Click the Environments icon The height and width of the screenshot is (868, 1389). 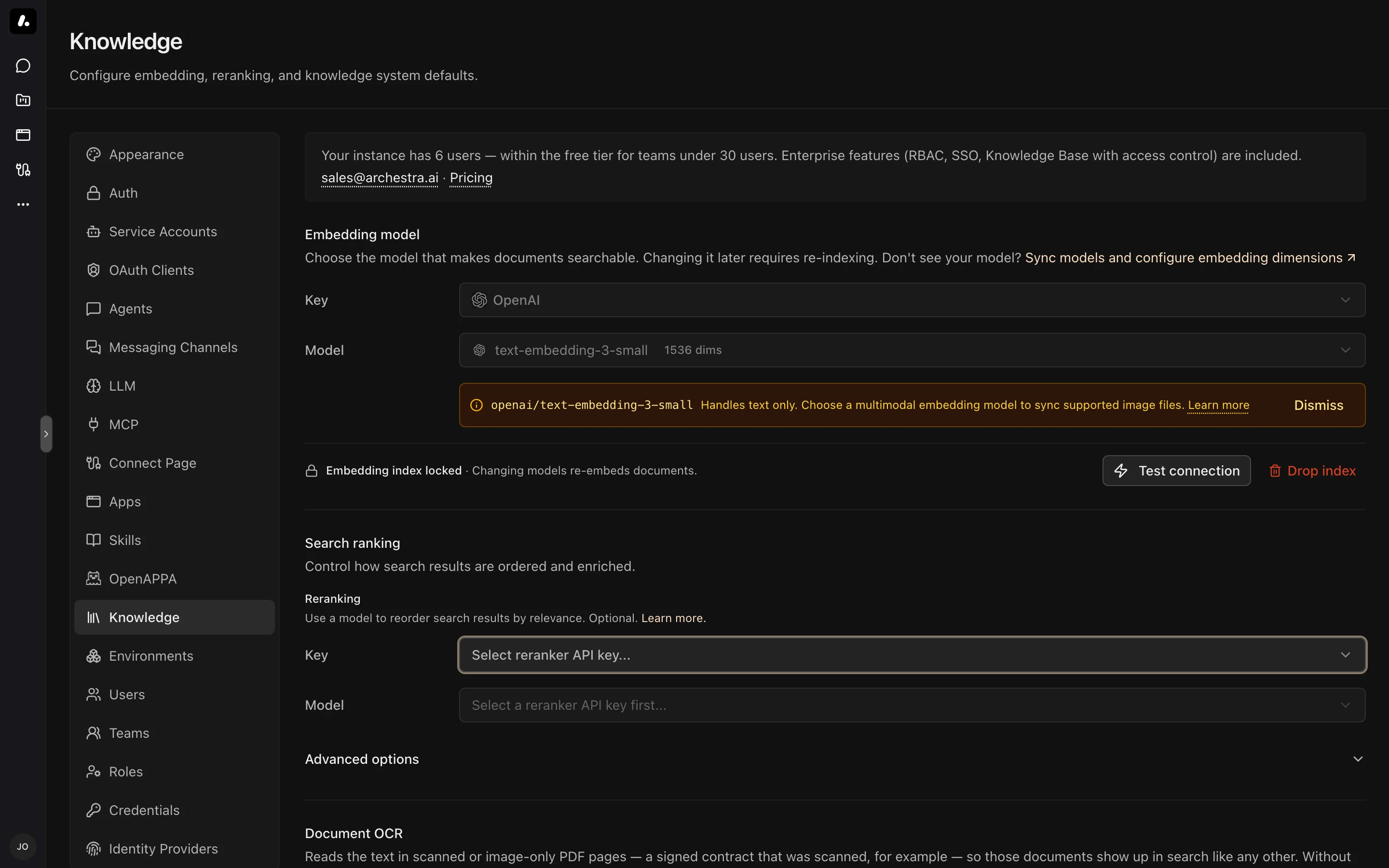click(94, 656)
